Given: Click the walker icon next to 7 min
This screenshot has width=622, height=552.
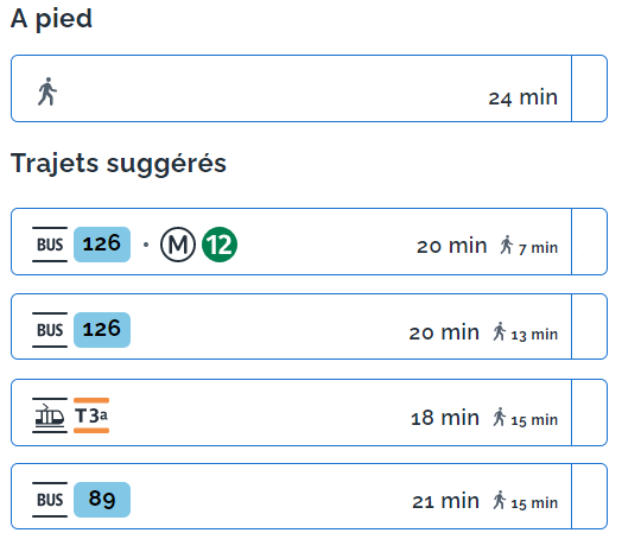Looking at the screenshot, I should tap(506, 244).
